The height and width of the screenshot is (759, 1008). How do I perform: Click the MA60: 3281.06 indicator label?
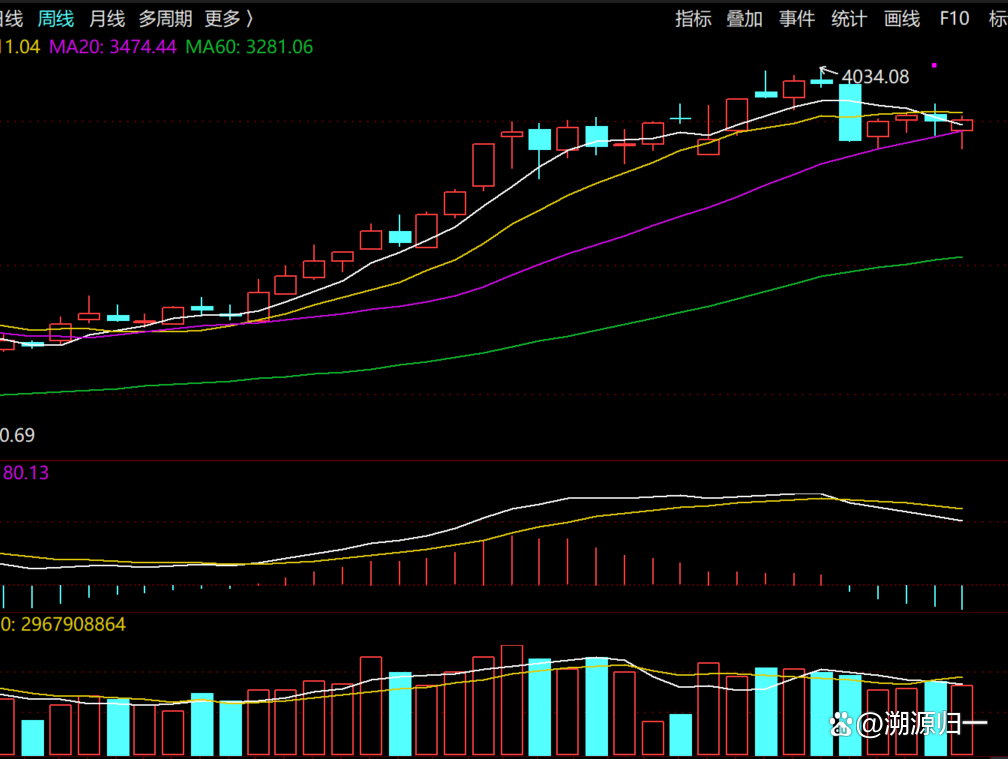point(249,46)
